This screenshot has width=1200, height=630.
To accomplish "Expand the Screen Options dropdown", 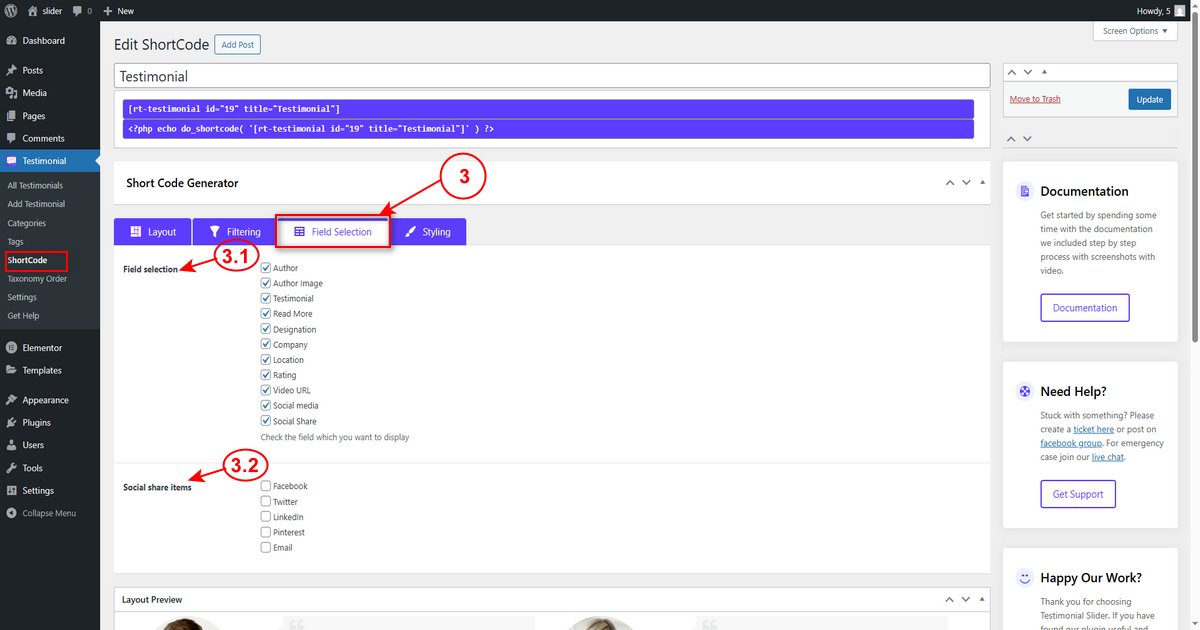I will point(1135,31).
